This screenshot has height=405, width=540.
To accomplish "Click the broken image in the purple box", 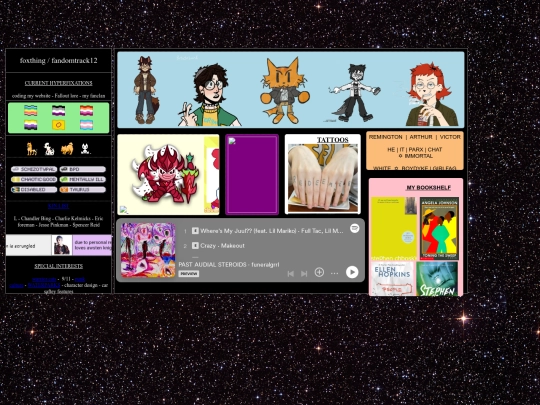I will (x=232, y=141).
